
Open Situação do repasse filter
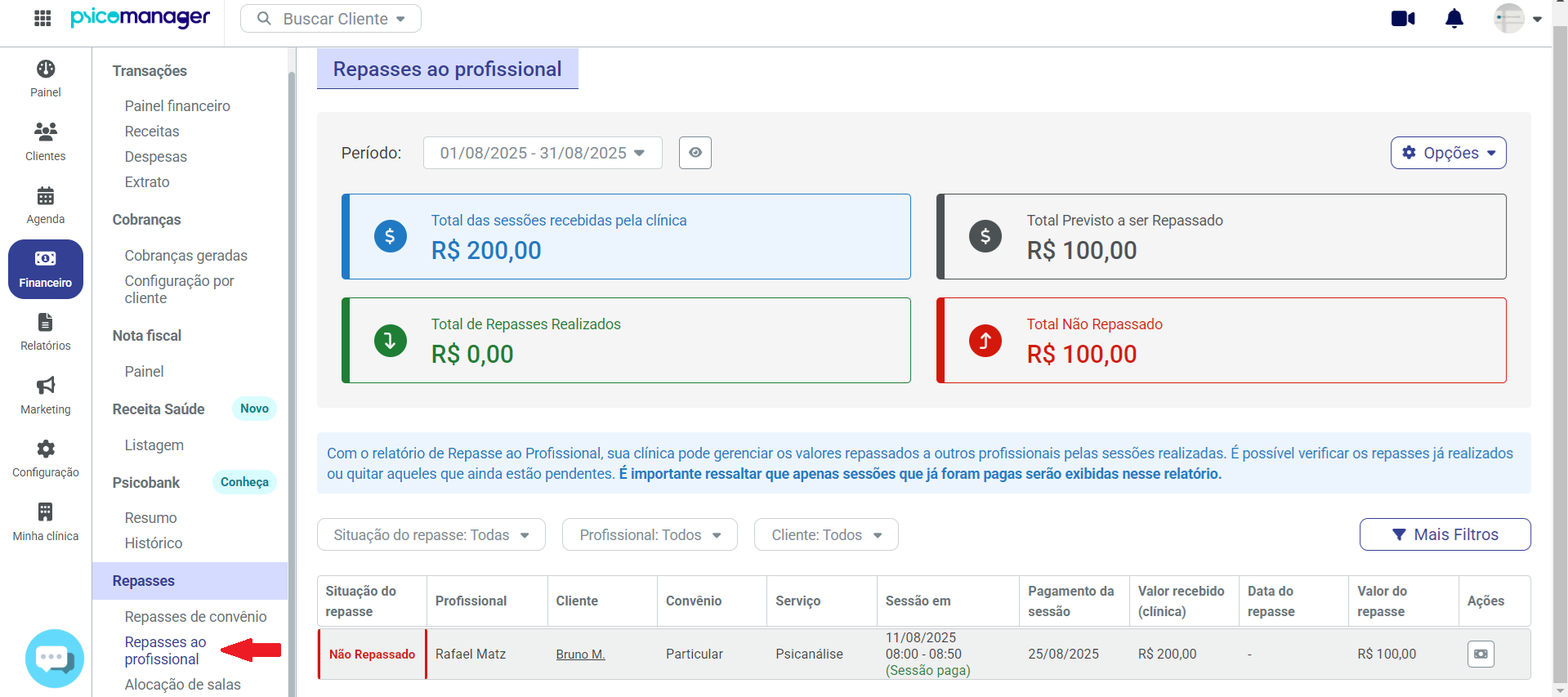pos(431,534)
